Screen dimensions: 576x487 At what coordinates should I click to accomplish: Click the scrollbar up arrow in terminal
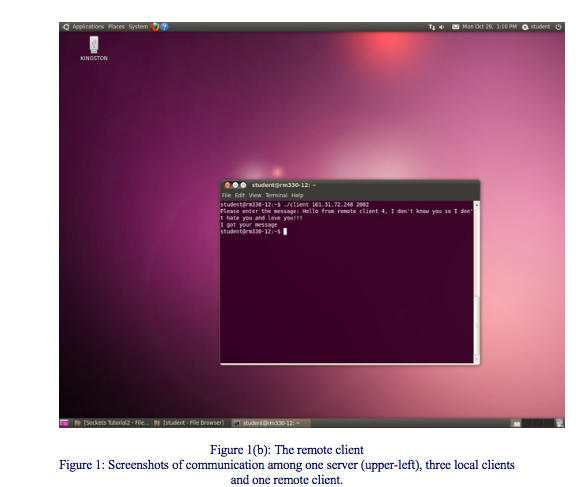pos(477,204)
